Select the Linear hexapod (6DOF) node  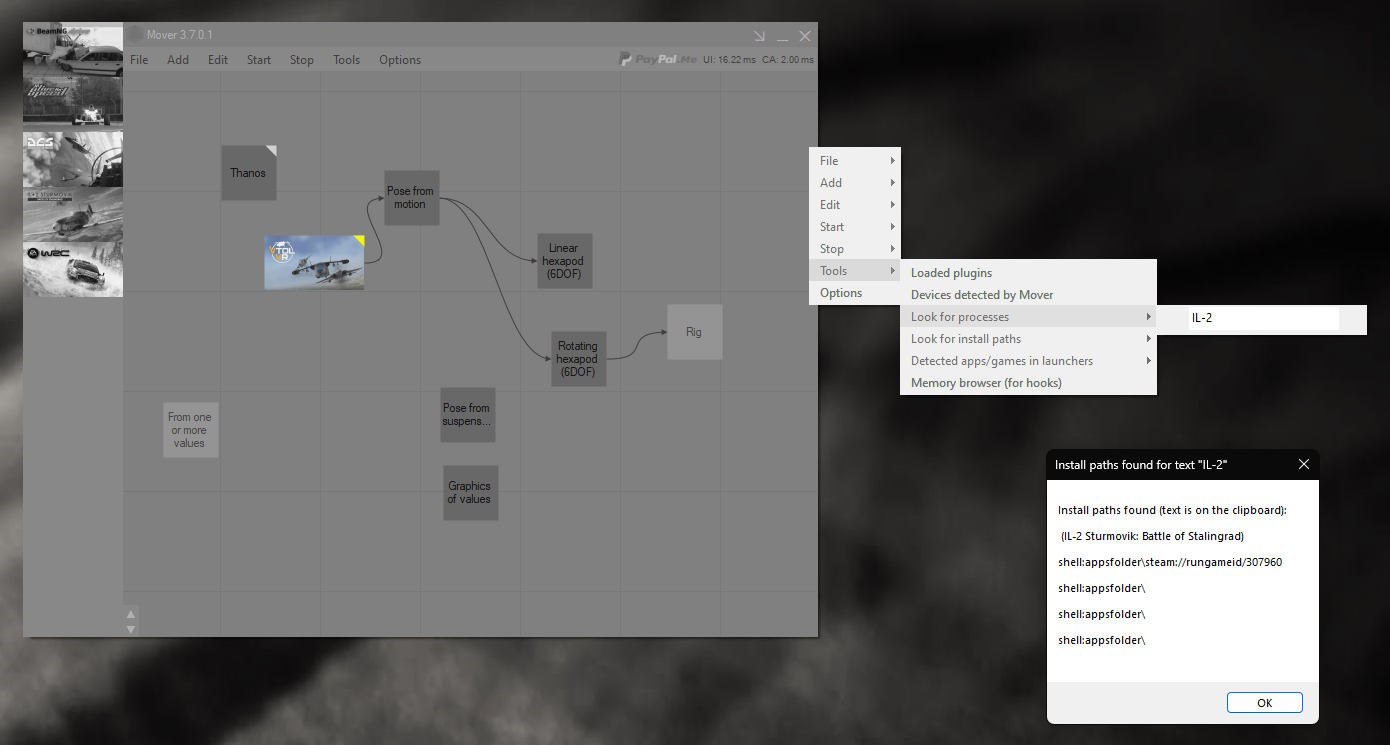tap(565, 261)
